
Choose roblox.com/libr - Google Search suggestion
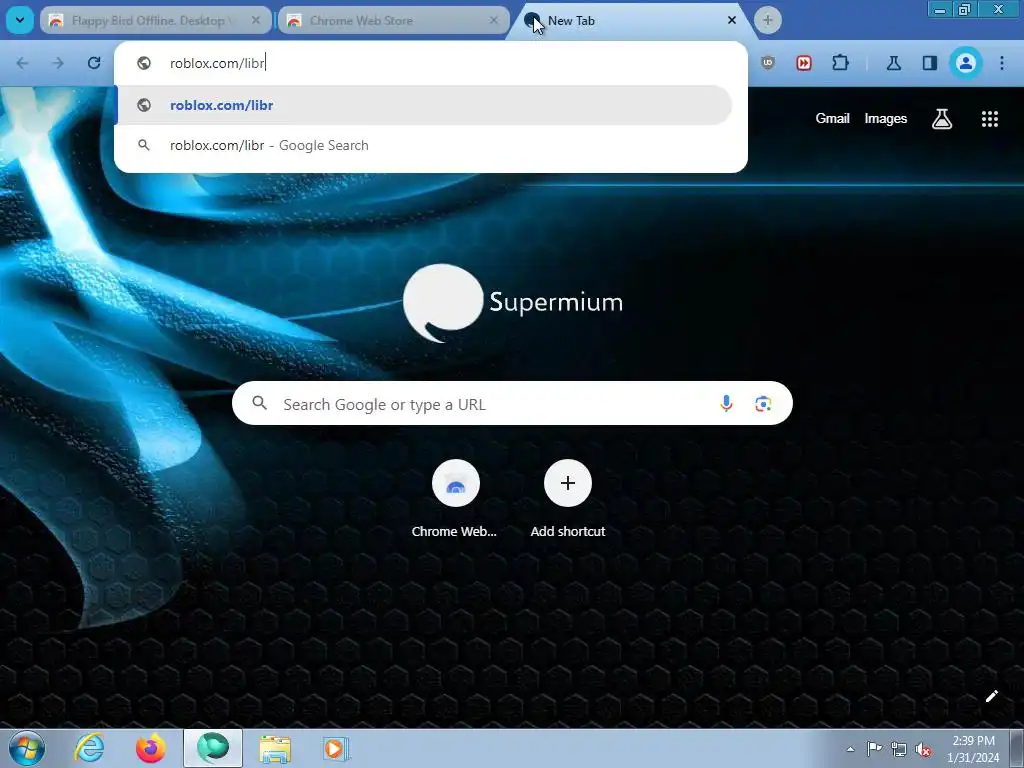point(423,146)
